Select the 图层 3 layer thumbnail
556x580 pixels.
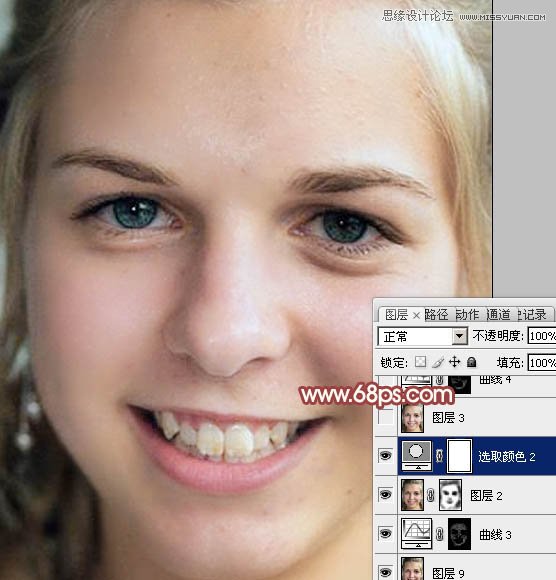[x=412, y=418]
